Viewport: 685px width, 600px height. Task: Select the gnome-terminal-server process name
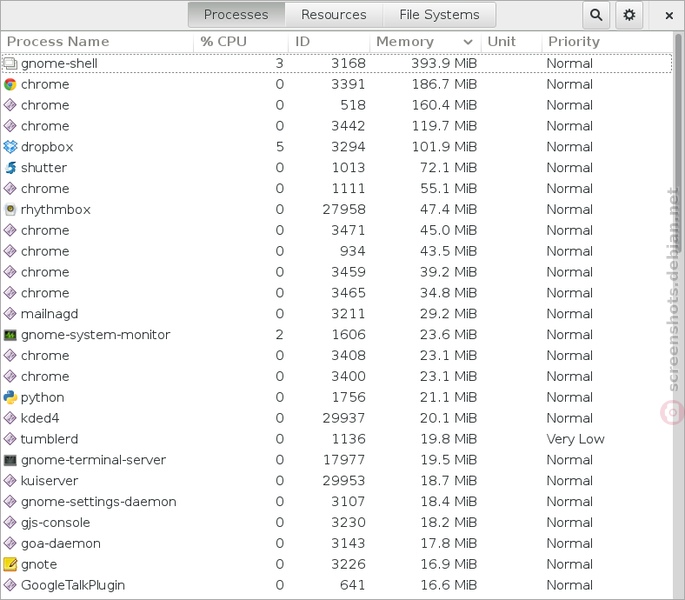pos(93,460)
